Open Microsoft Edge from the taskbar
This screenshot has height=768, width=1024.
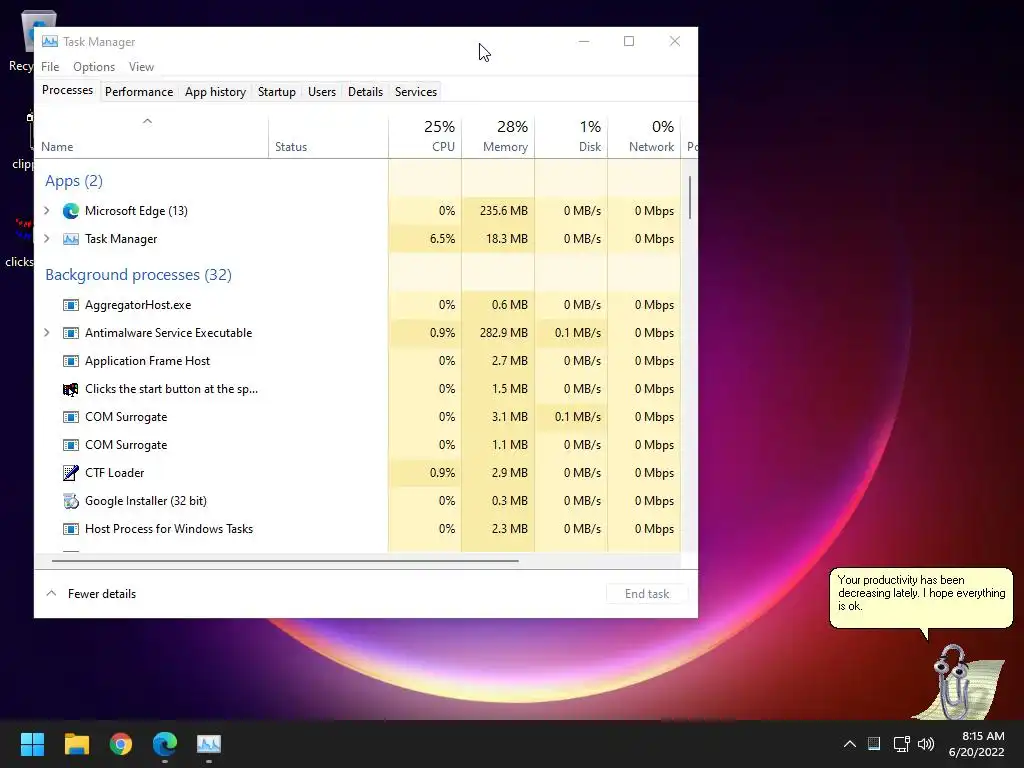coord(165,744)
